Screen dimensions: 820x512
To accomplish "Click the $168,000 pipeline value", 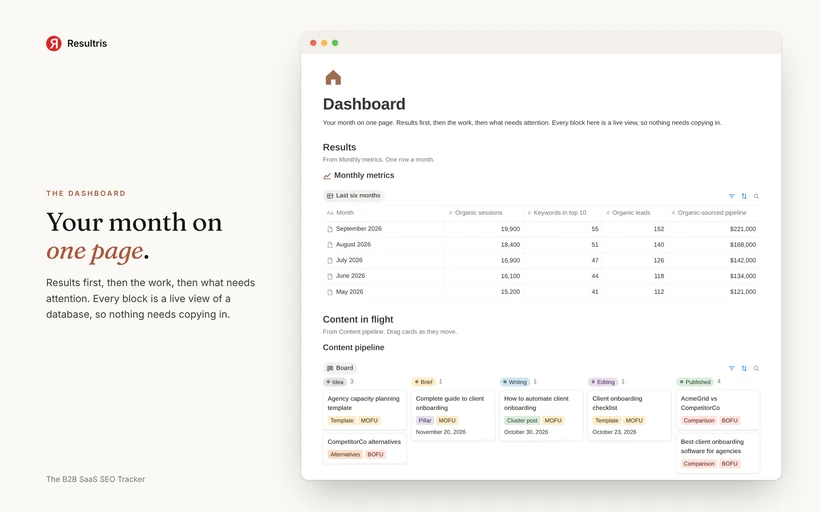I will pos(743,245).
